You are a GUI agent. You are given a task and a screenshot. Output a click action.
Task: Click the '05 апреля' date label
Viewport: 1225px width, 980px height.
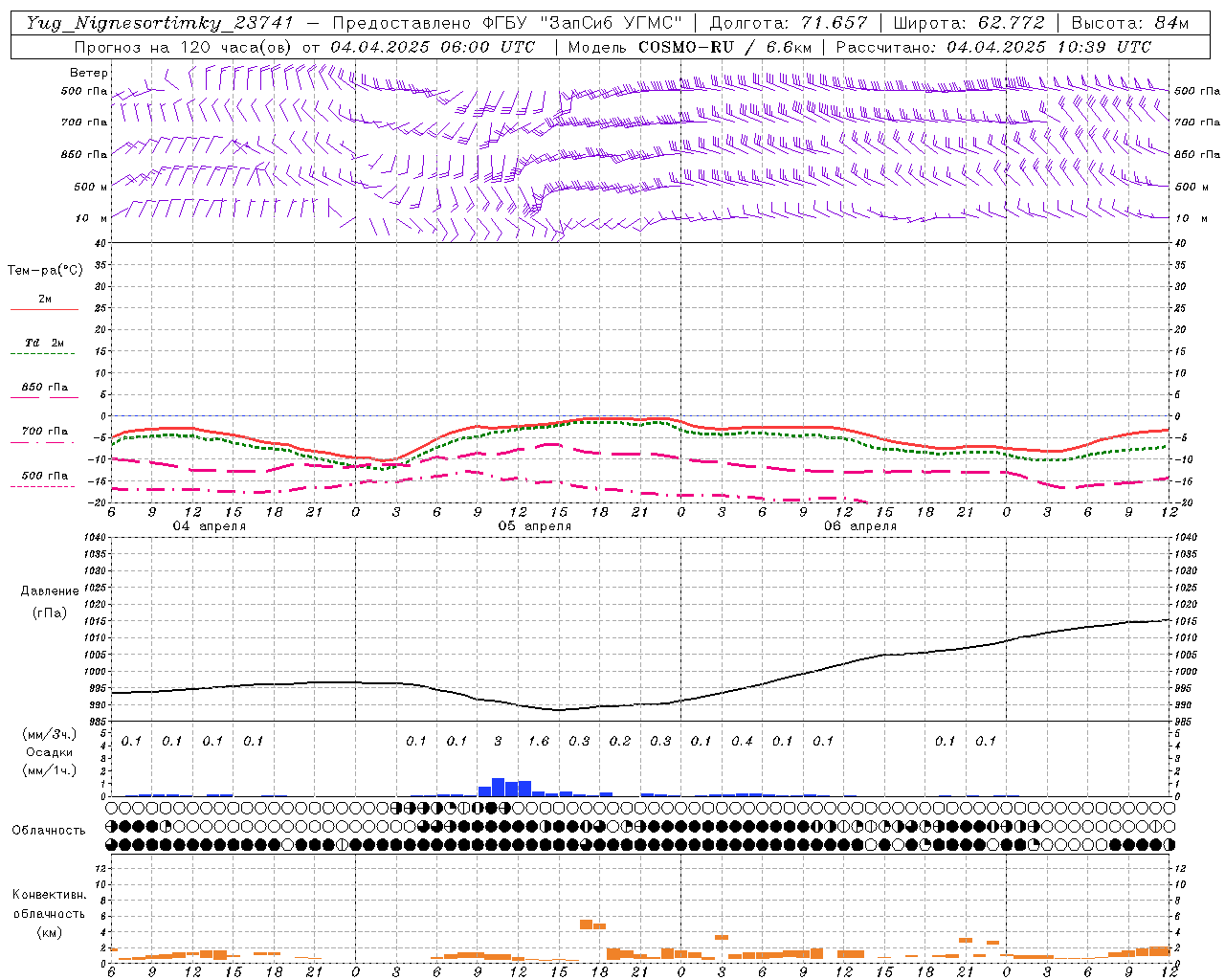[534, 526]
